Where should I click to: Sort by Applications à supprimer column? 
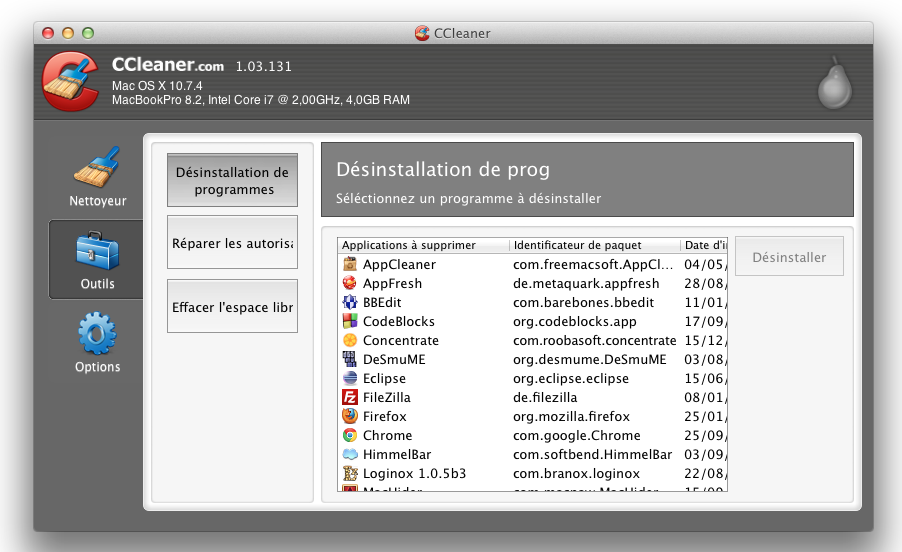pyautogui.click(x=422, y=245)
